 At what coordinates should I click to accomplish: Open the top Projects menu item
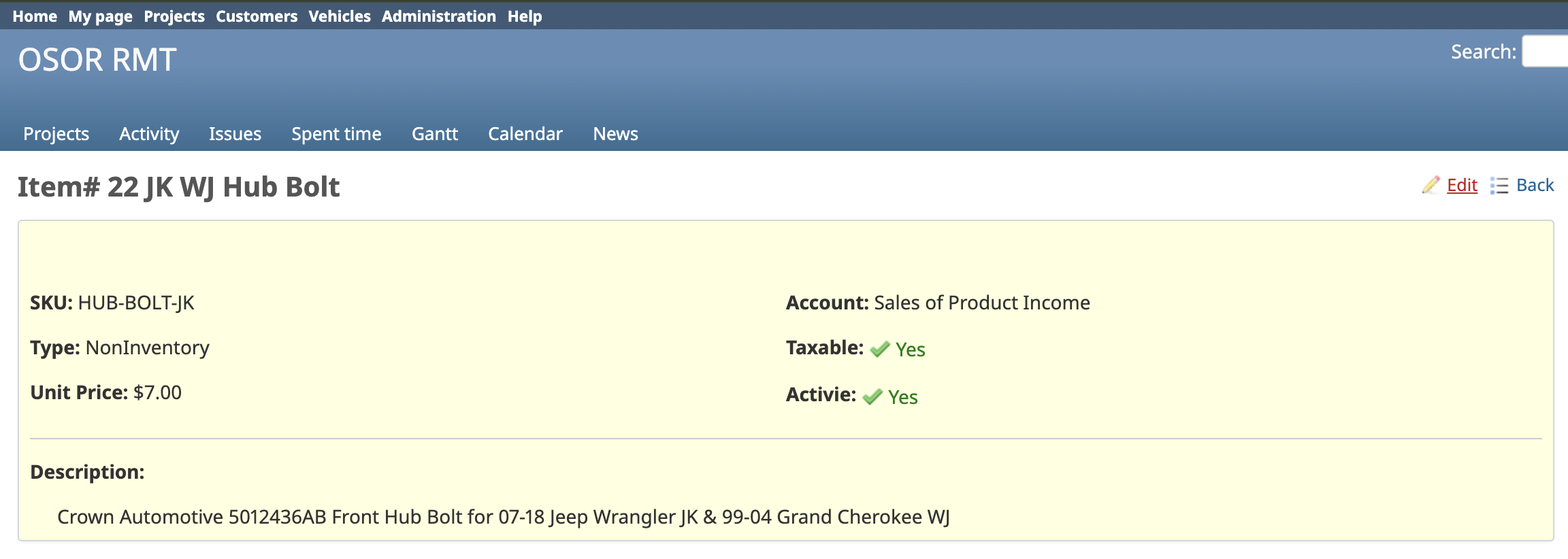click(174, 16)
